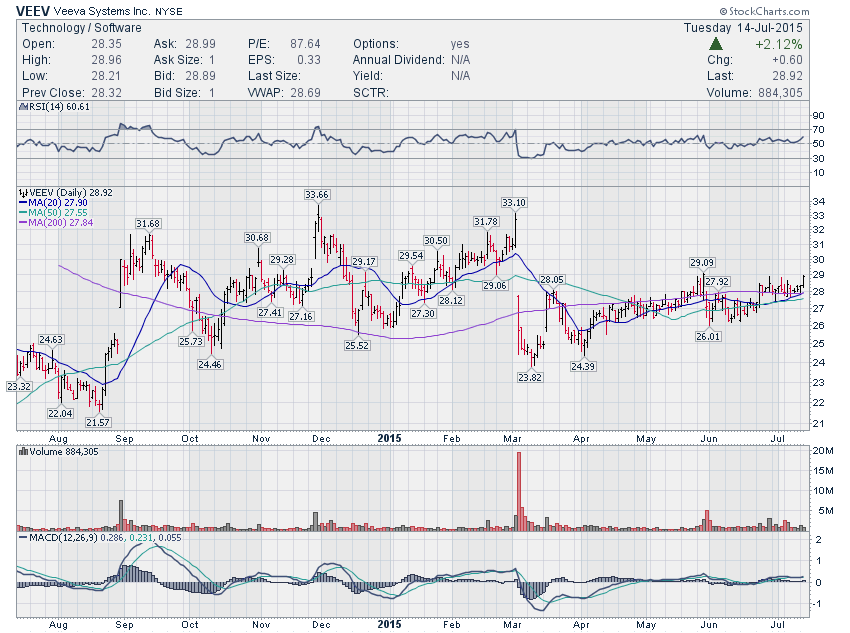
Task: Click the VWAP 28.69 value
Action: 305,93
